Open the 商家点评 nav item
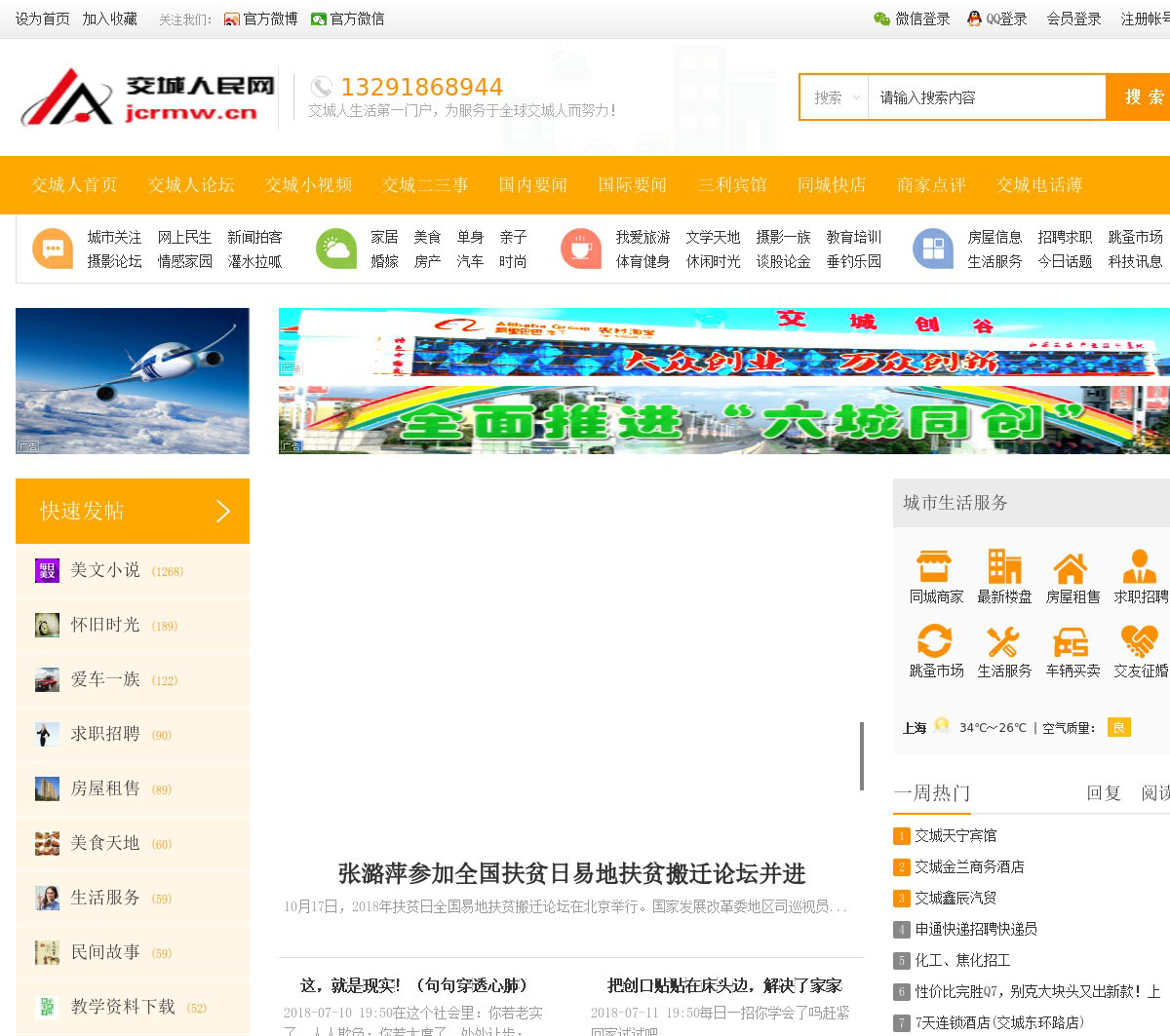 pos(931,185)
